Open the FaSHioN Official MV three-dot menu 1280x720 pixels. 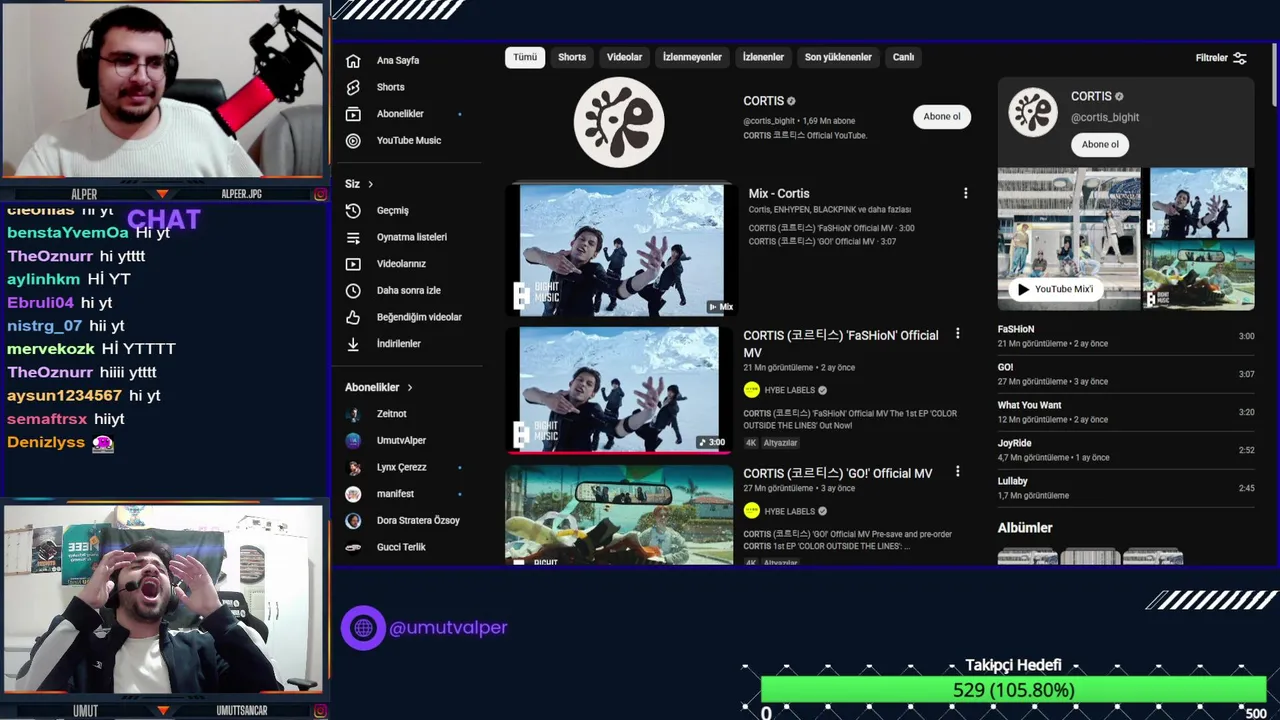[957, 334]
